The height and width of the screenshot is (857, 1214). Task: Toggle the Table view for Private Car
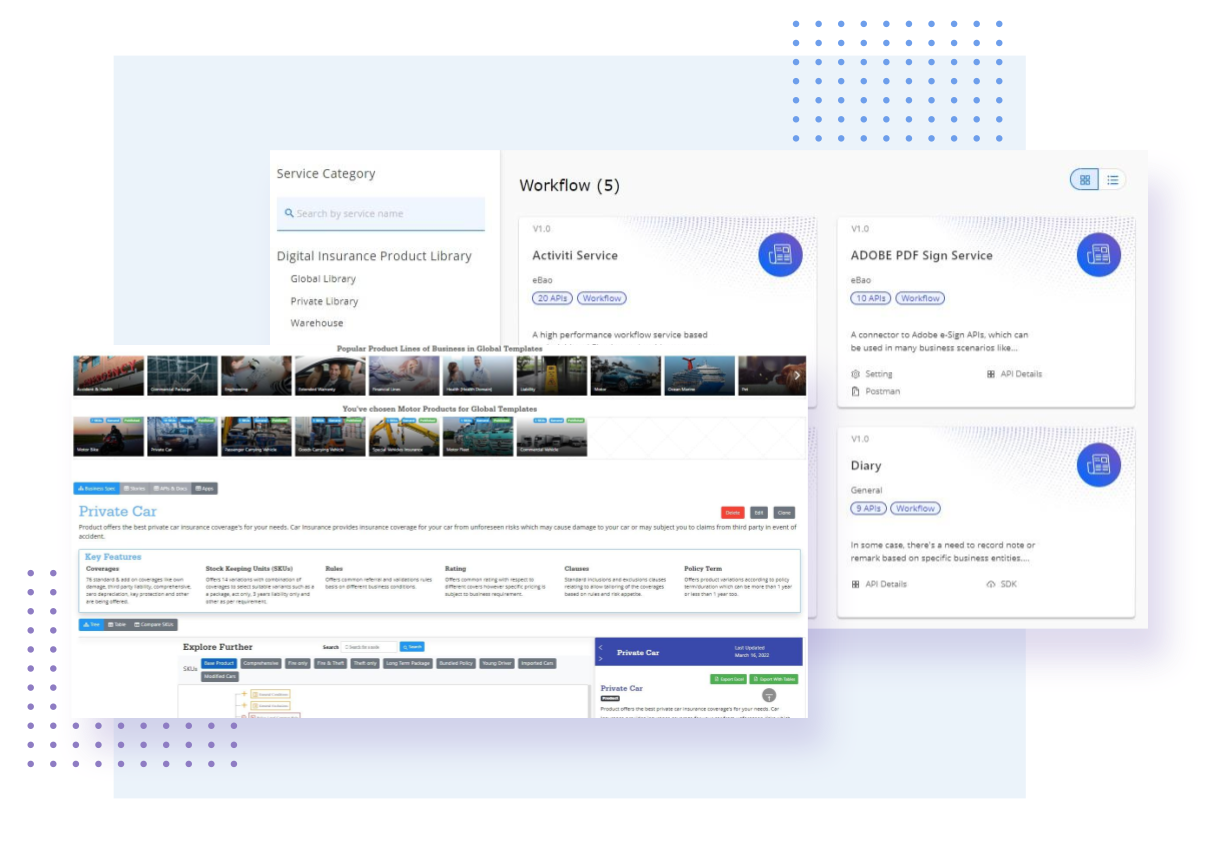117,625
